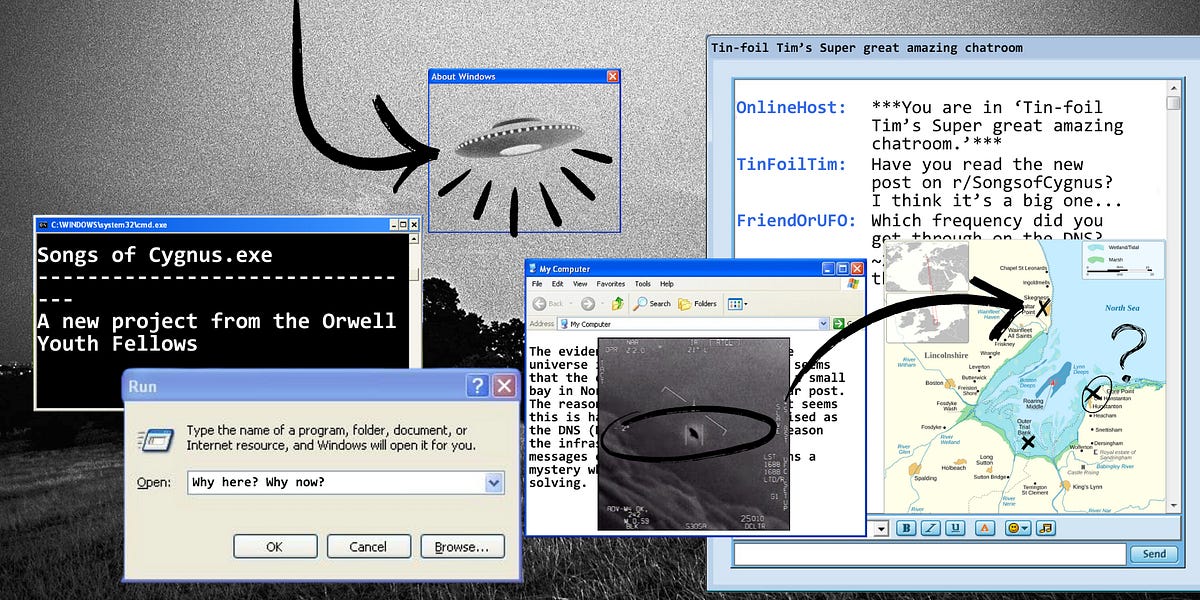Click the Windows flag logo in My Computer

point(853,283)
